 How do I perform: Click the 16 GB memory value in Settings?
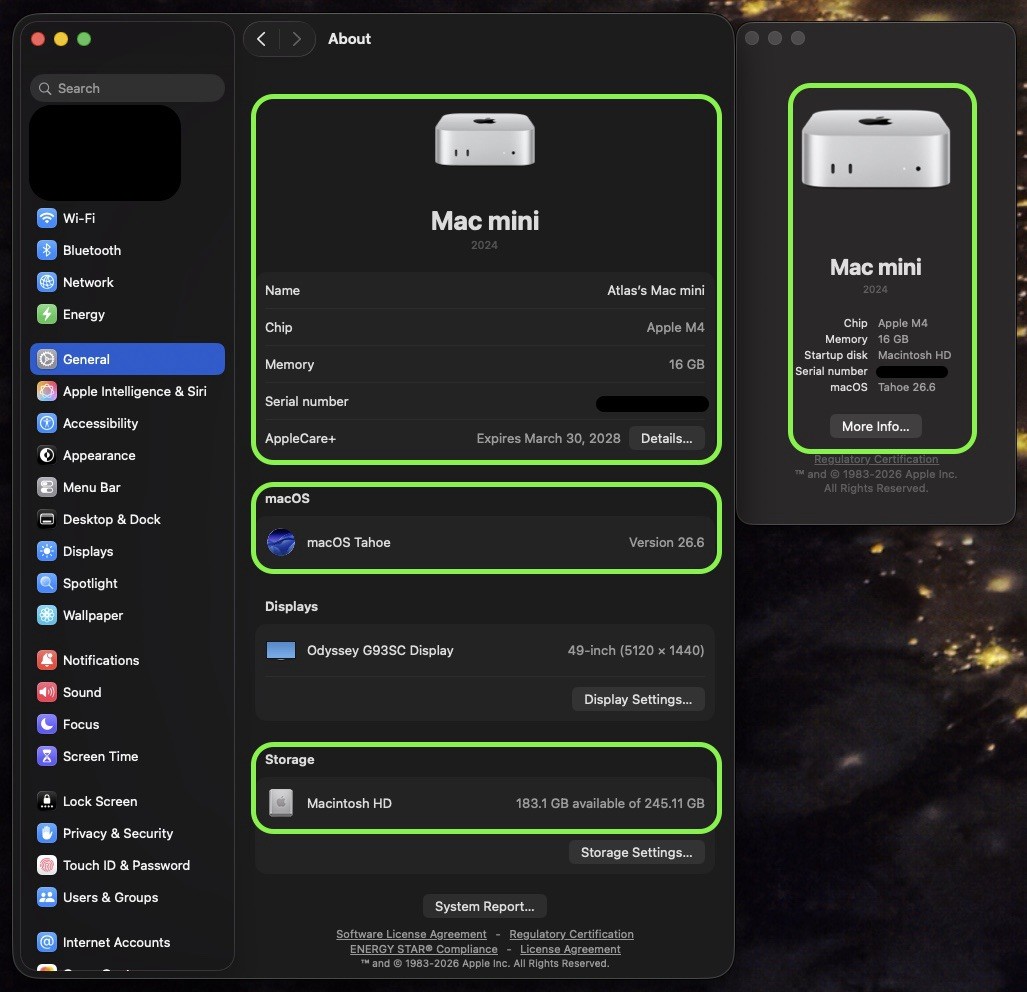point(686,364)
